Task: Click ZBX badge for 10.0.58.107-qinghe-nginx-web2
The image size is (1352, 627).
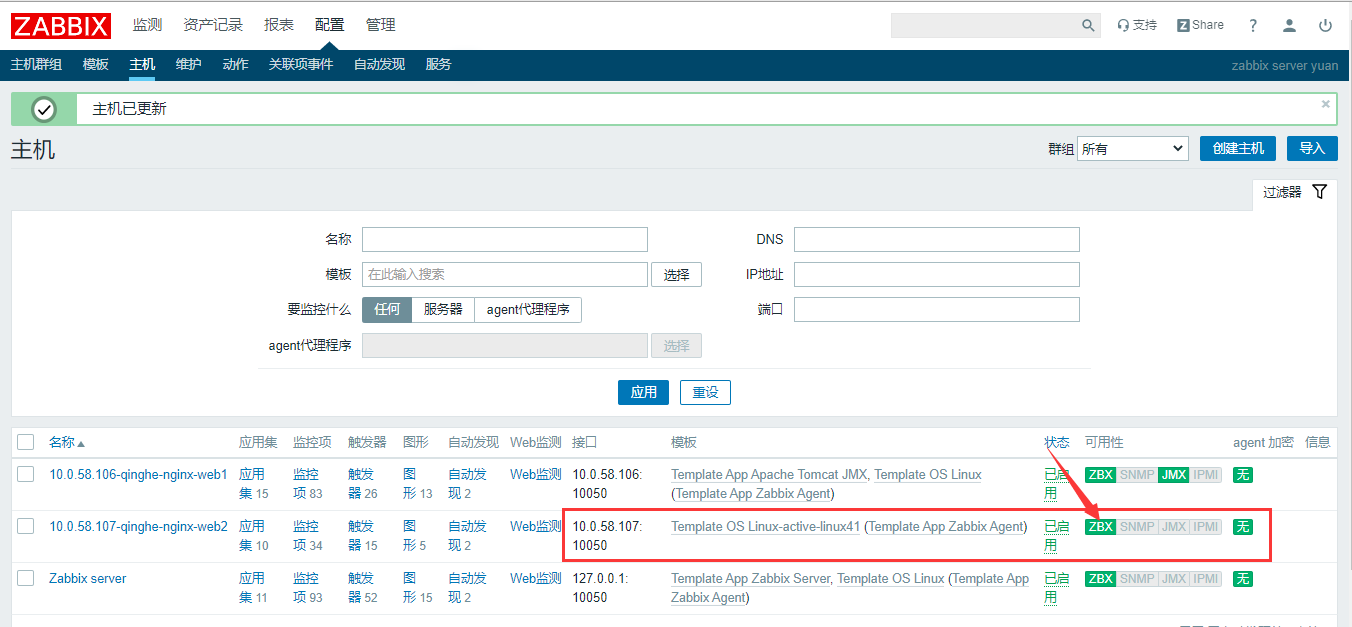Action: click(1101, 527)
